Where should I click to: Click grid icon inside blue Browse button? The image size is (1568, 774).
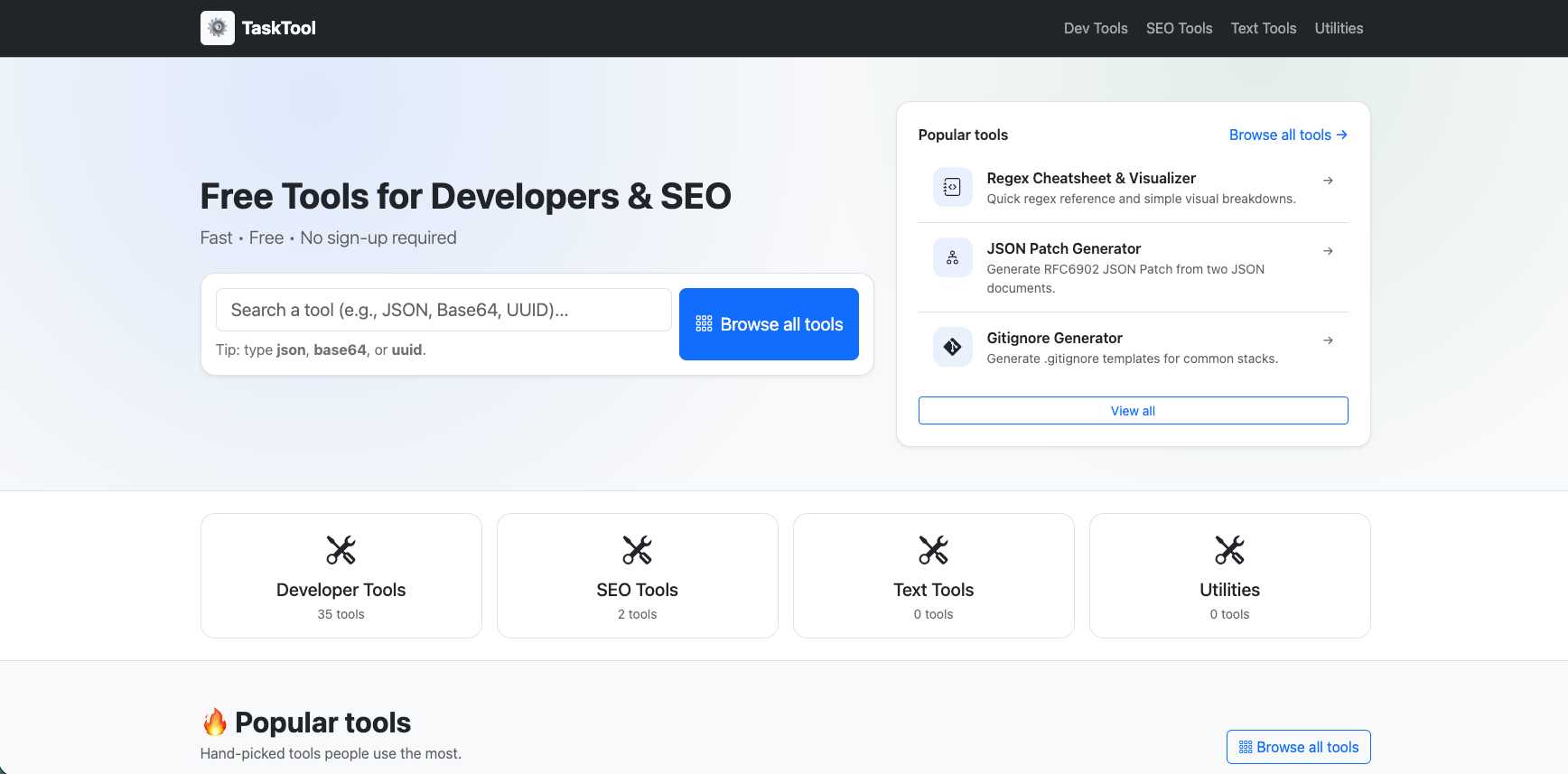(x=704, y=324)
